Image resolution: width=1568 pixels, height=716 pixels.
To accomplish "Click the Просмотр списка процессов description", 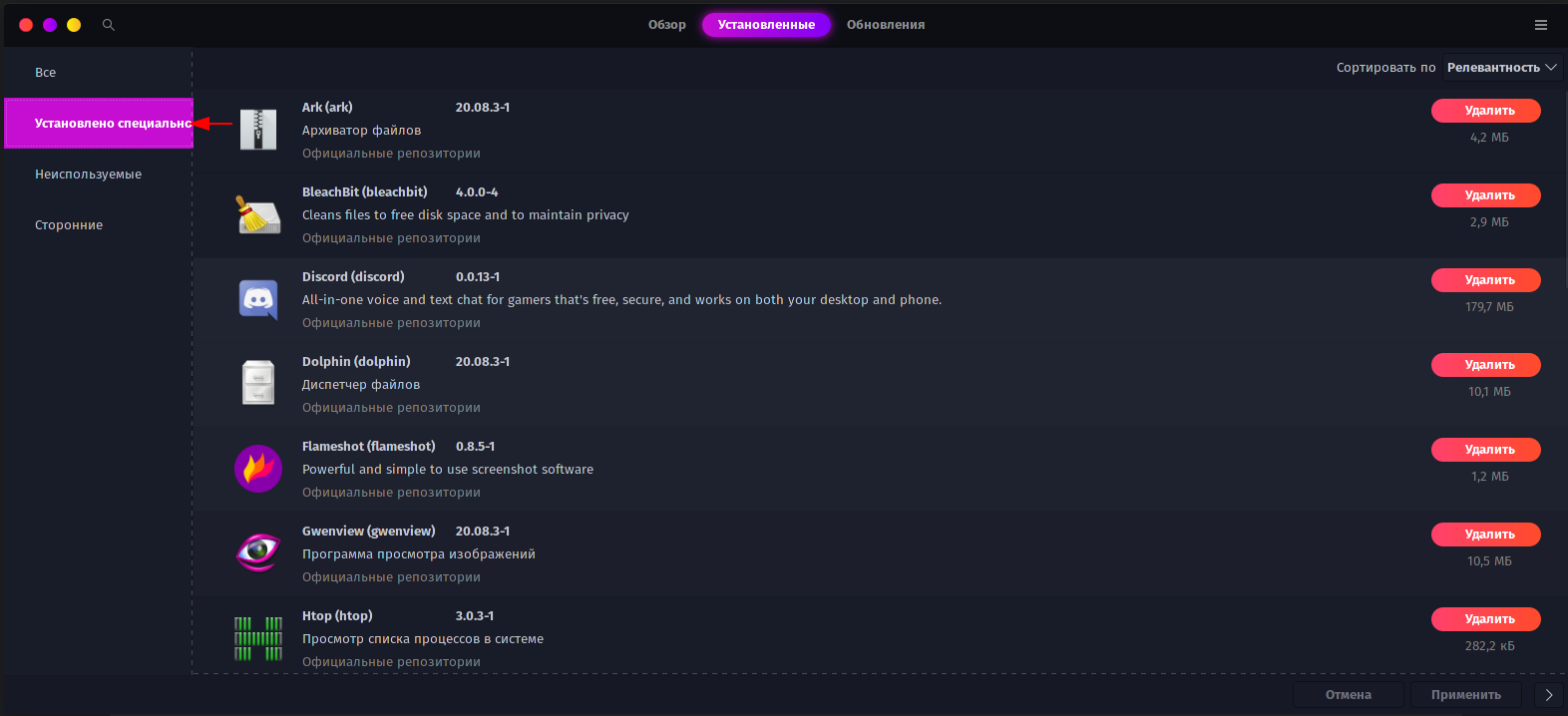I will pos(423,639).
